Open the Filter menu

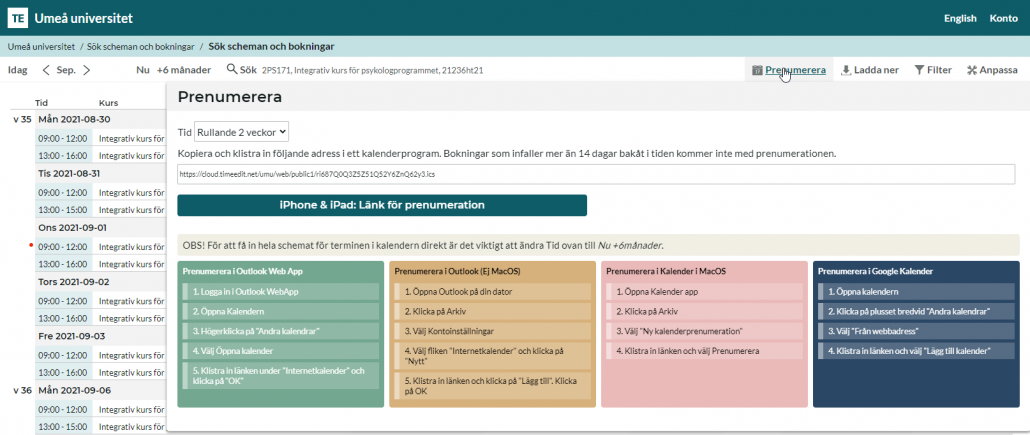click(939, 70)
